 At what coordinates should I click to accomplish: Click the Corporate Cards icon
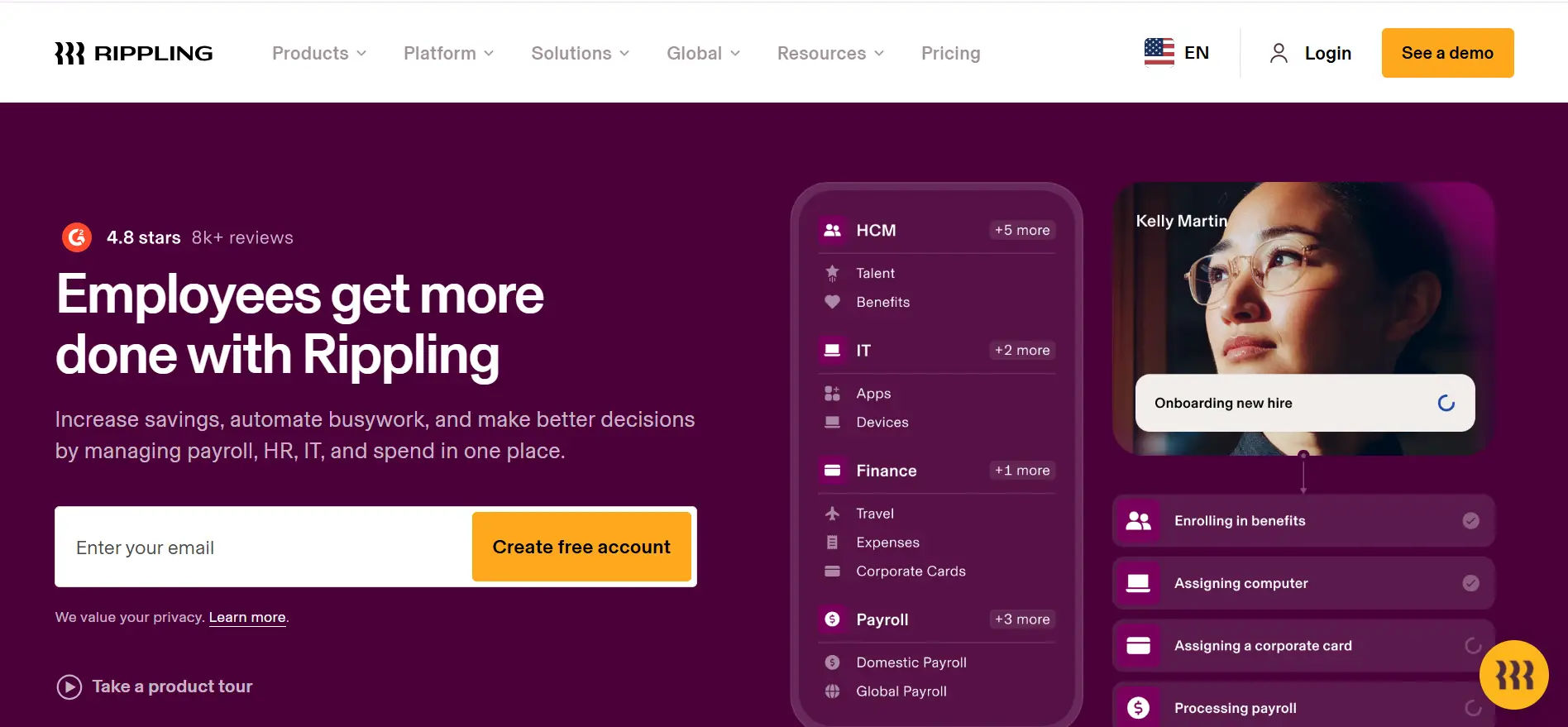832,572
